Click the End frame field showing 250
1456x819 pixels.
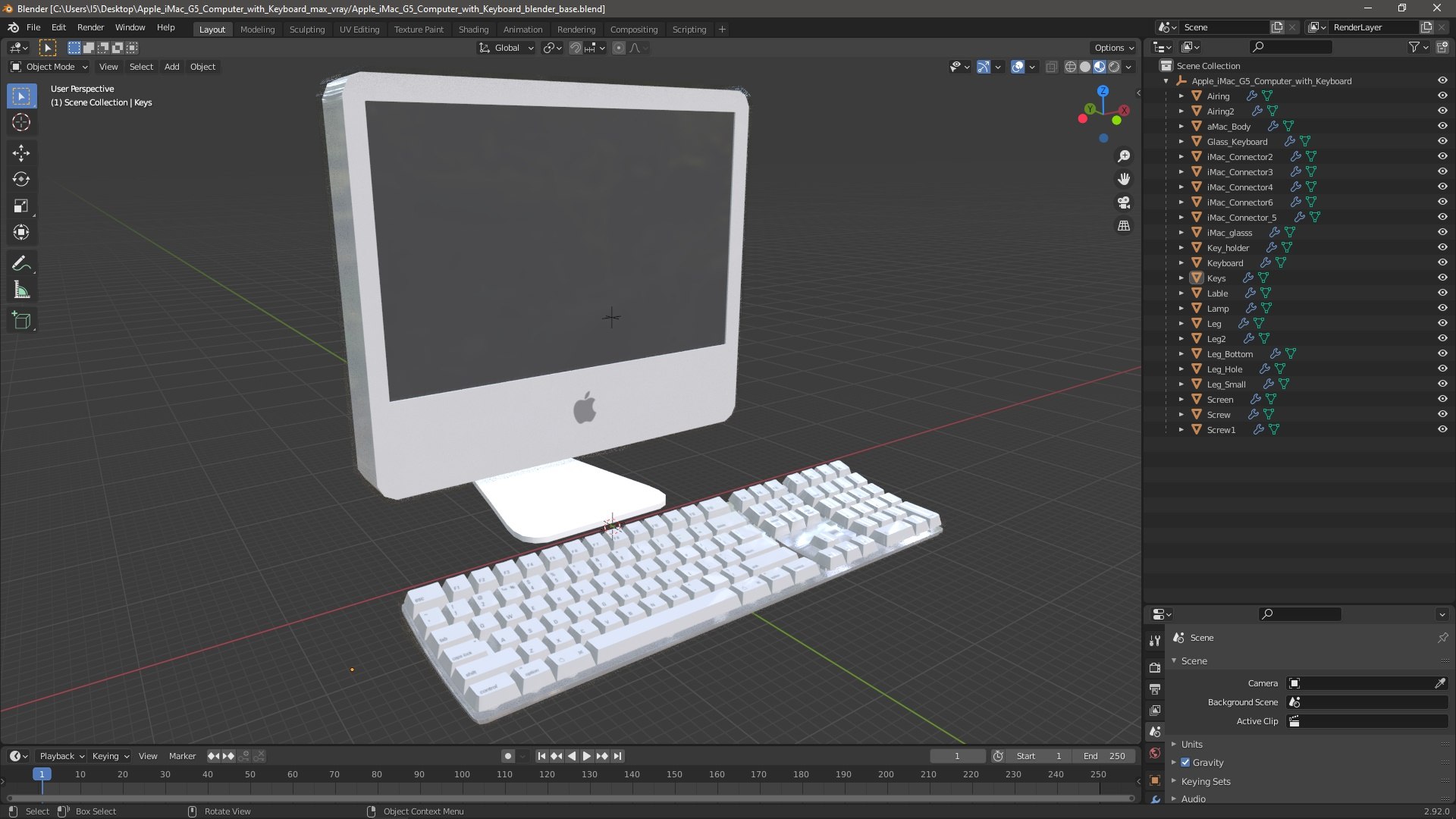tap(1106, 756)
